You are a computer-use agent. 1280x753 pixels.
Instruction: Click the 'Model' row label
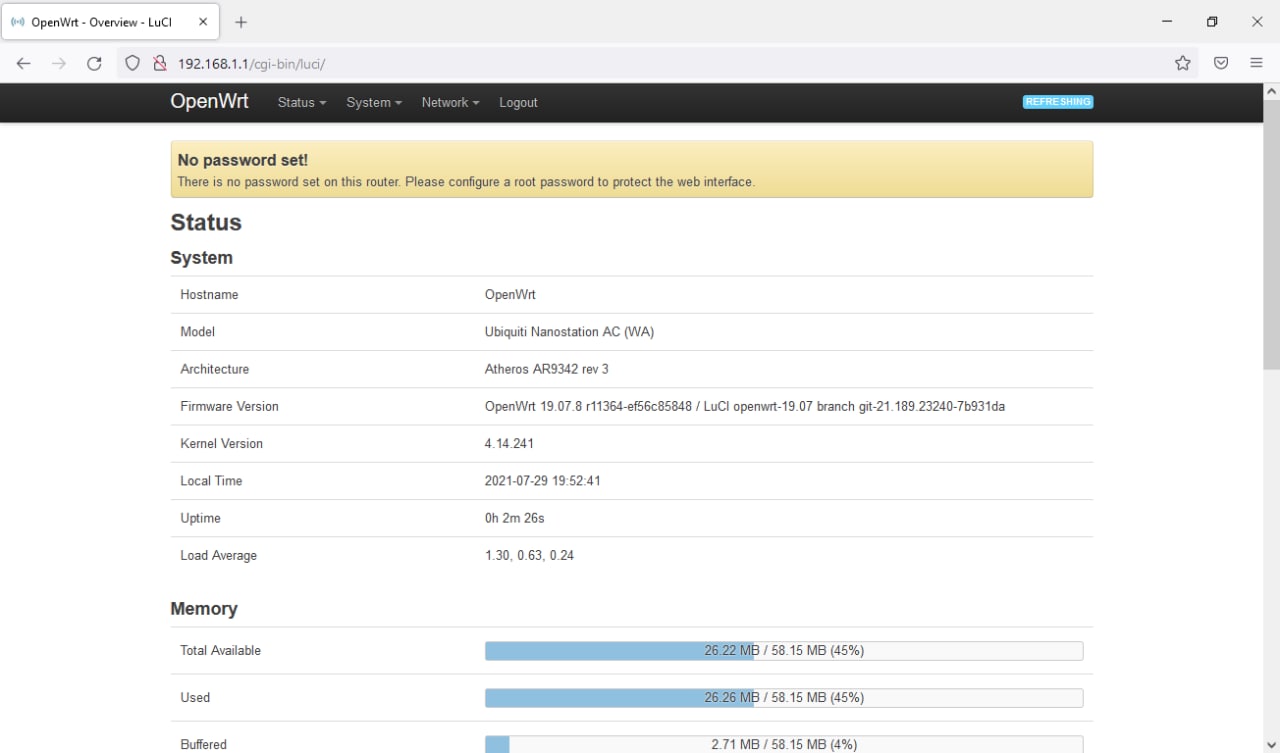coord(197,332)
